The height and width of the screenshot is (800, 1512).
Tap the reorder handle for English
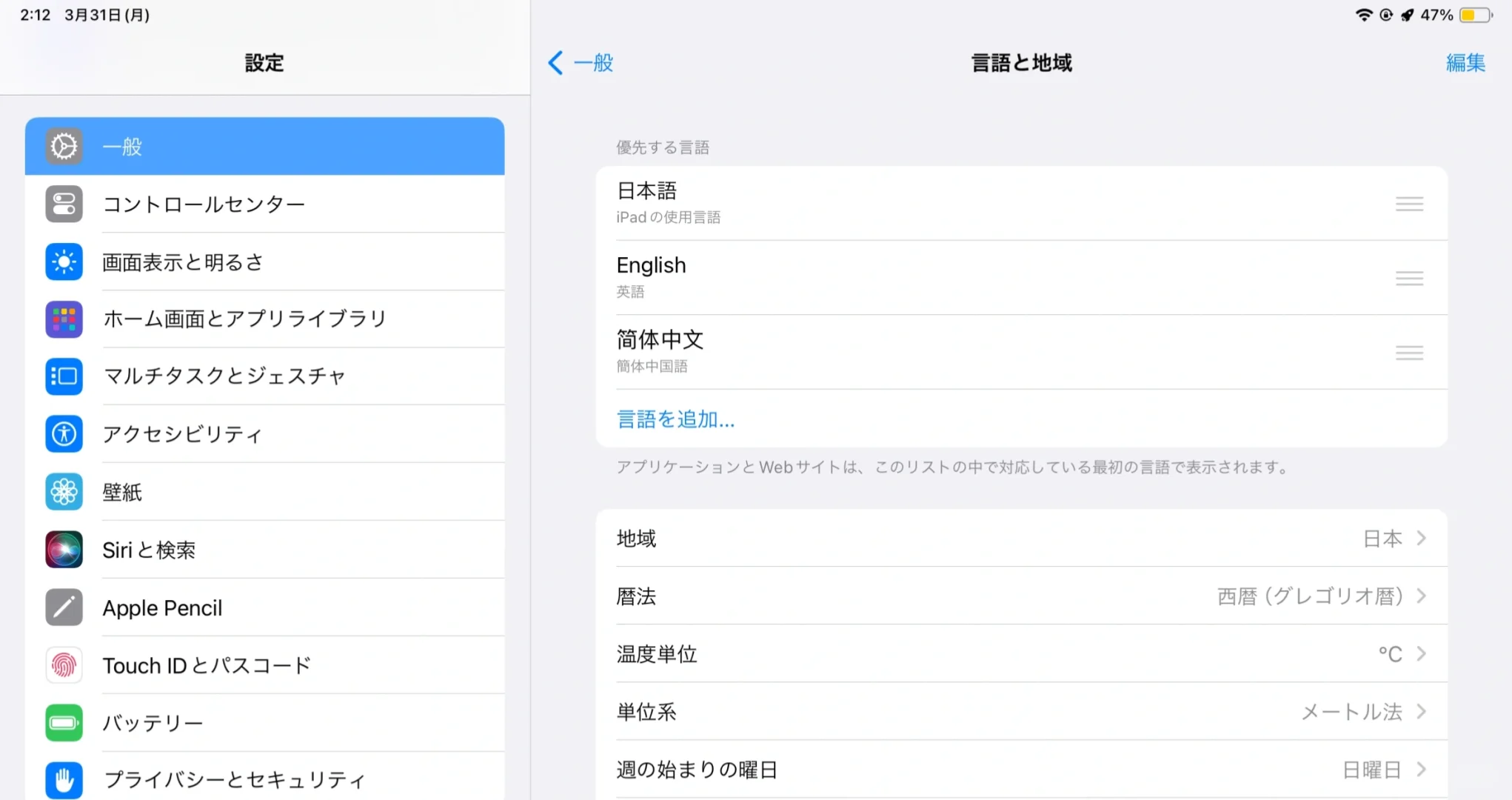click(1409, 279)
